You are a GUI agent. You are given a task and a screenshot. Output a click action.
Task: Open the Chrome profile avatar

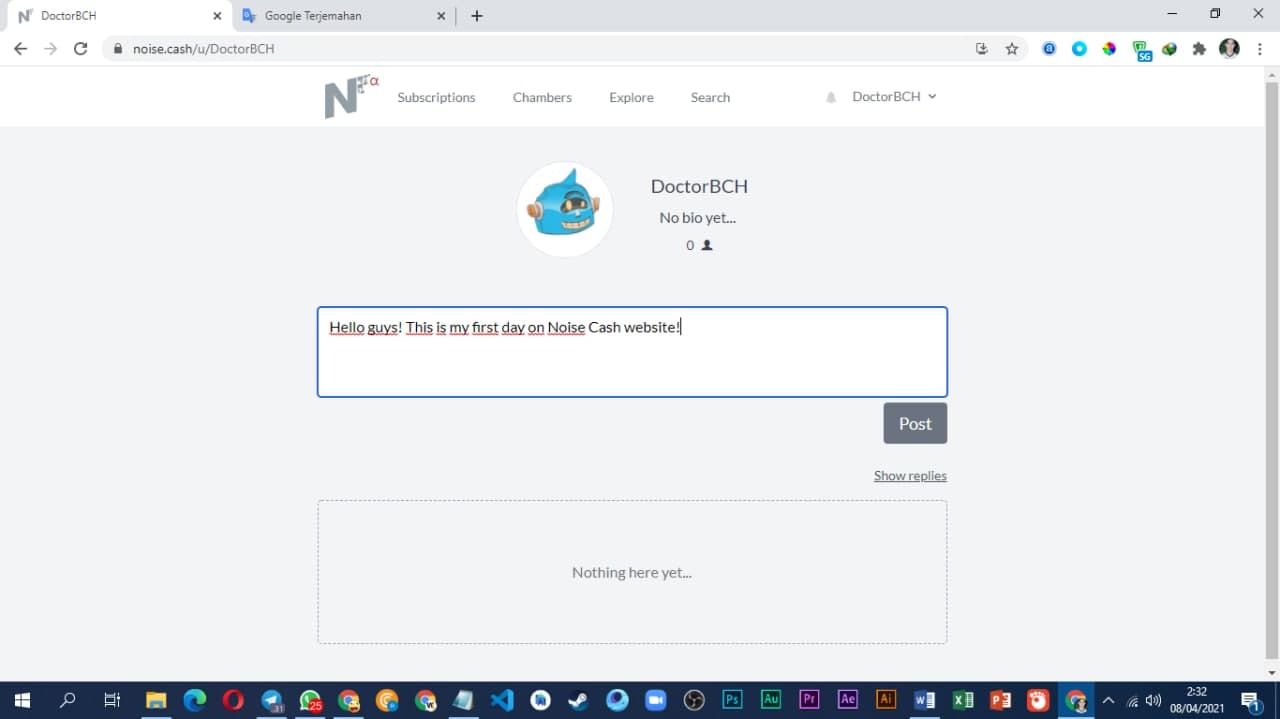1229,48
